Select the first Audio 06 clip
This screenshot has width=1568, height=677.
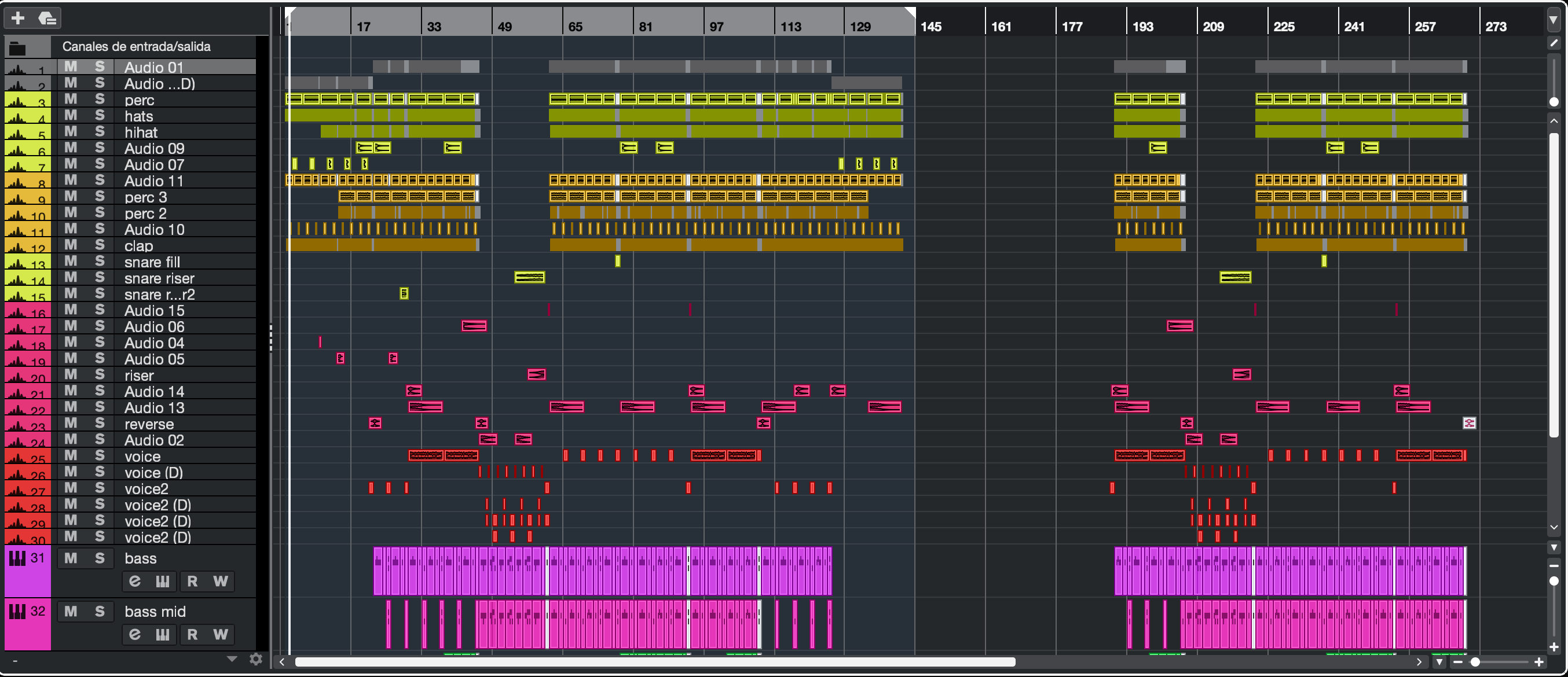pyautogui.click(x=474, y=326)
